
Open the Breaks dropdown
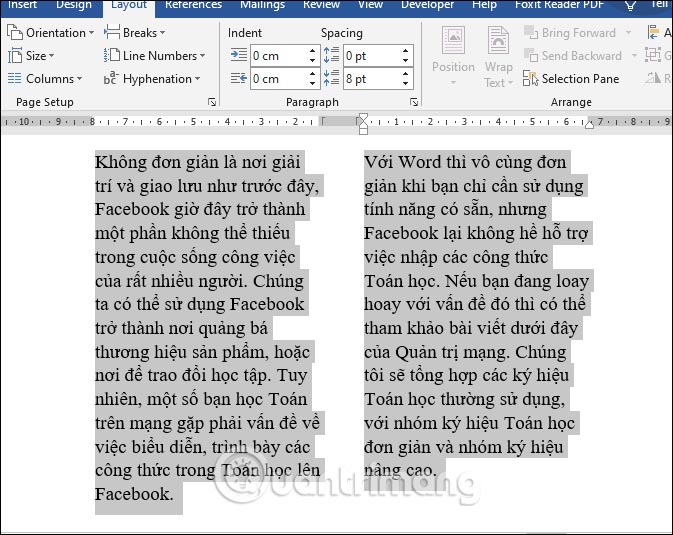click(134, 33)
